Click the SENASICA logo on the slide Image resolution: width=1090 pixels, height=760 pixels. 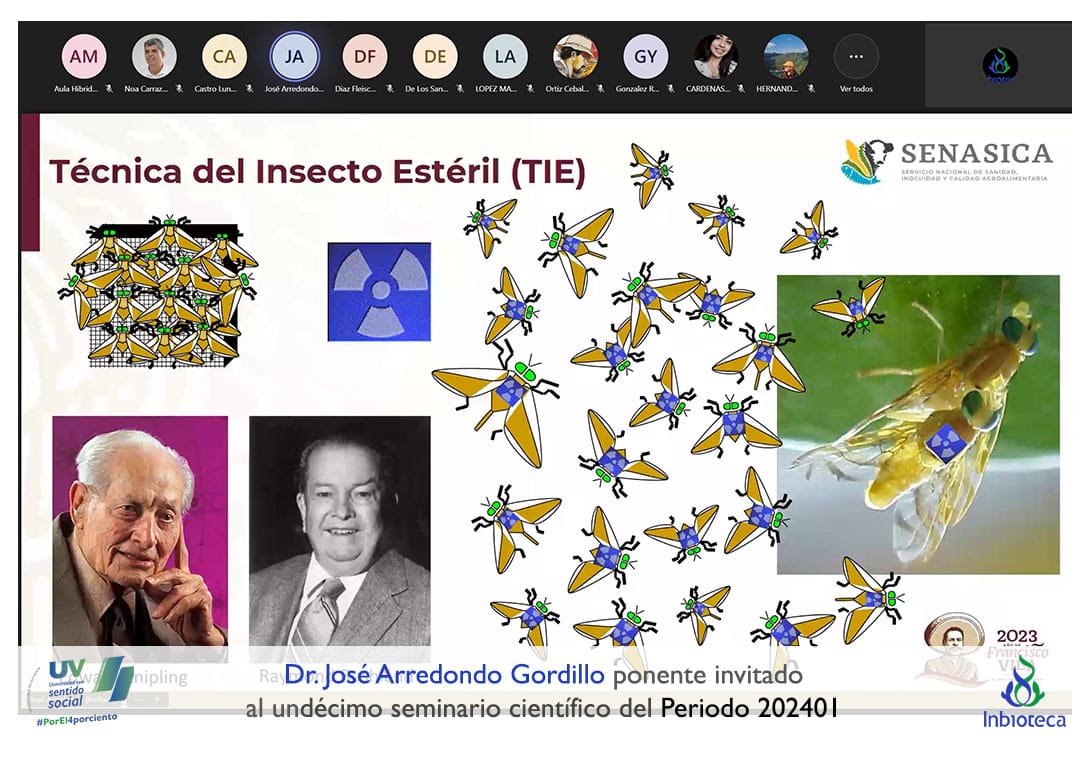[946, 161]
